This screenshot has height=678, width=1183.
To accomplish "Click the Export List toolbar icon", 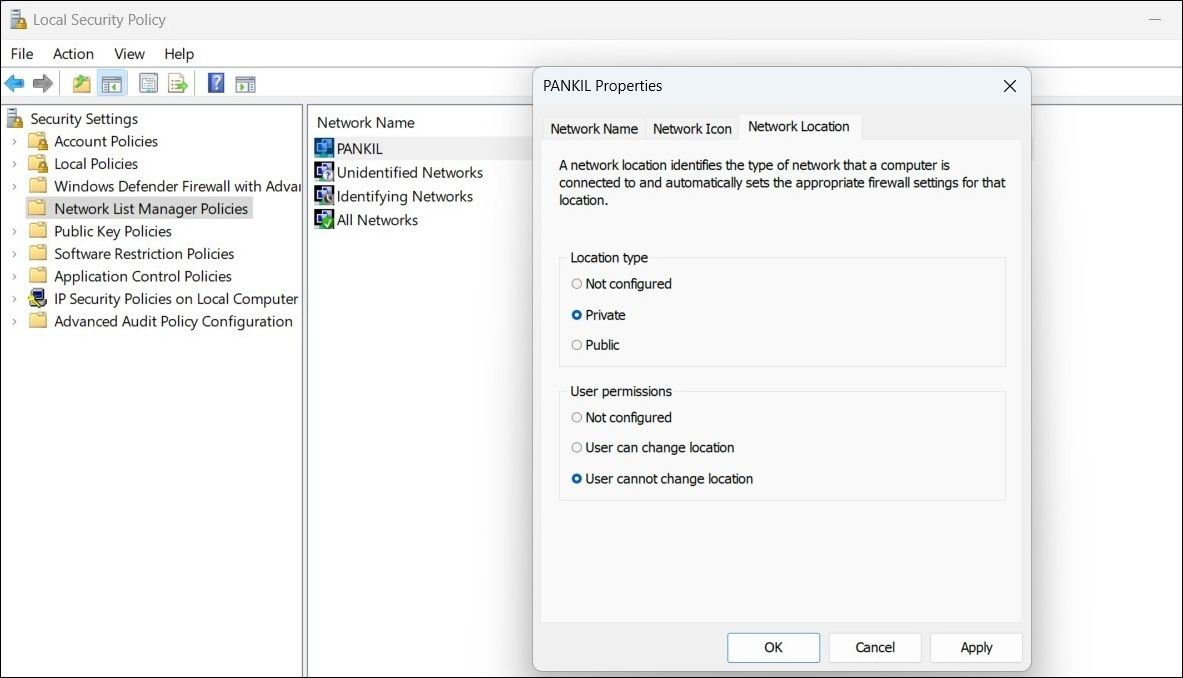I will point(178,84).
